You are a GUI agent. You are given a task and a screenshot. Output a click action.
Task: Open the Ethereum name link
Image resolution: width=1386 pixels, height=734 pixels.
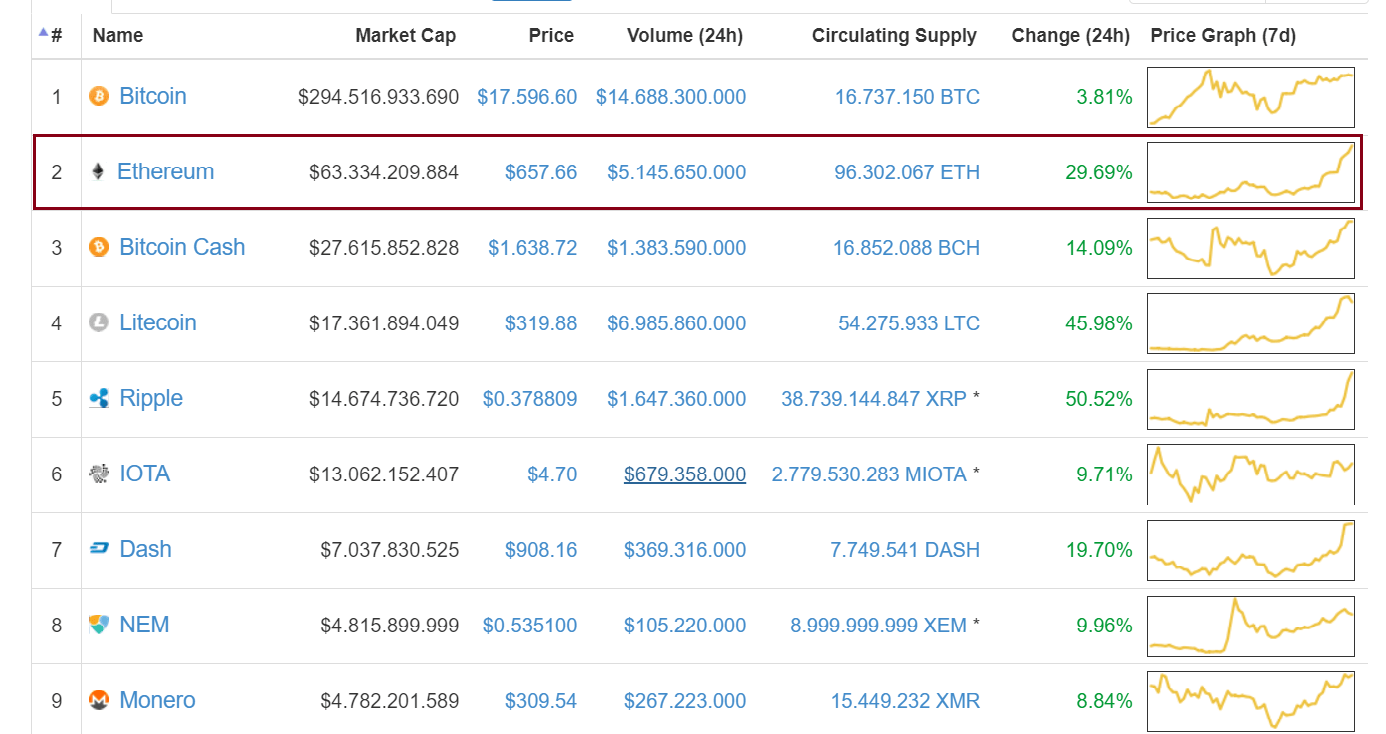[166, 172]
